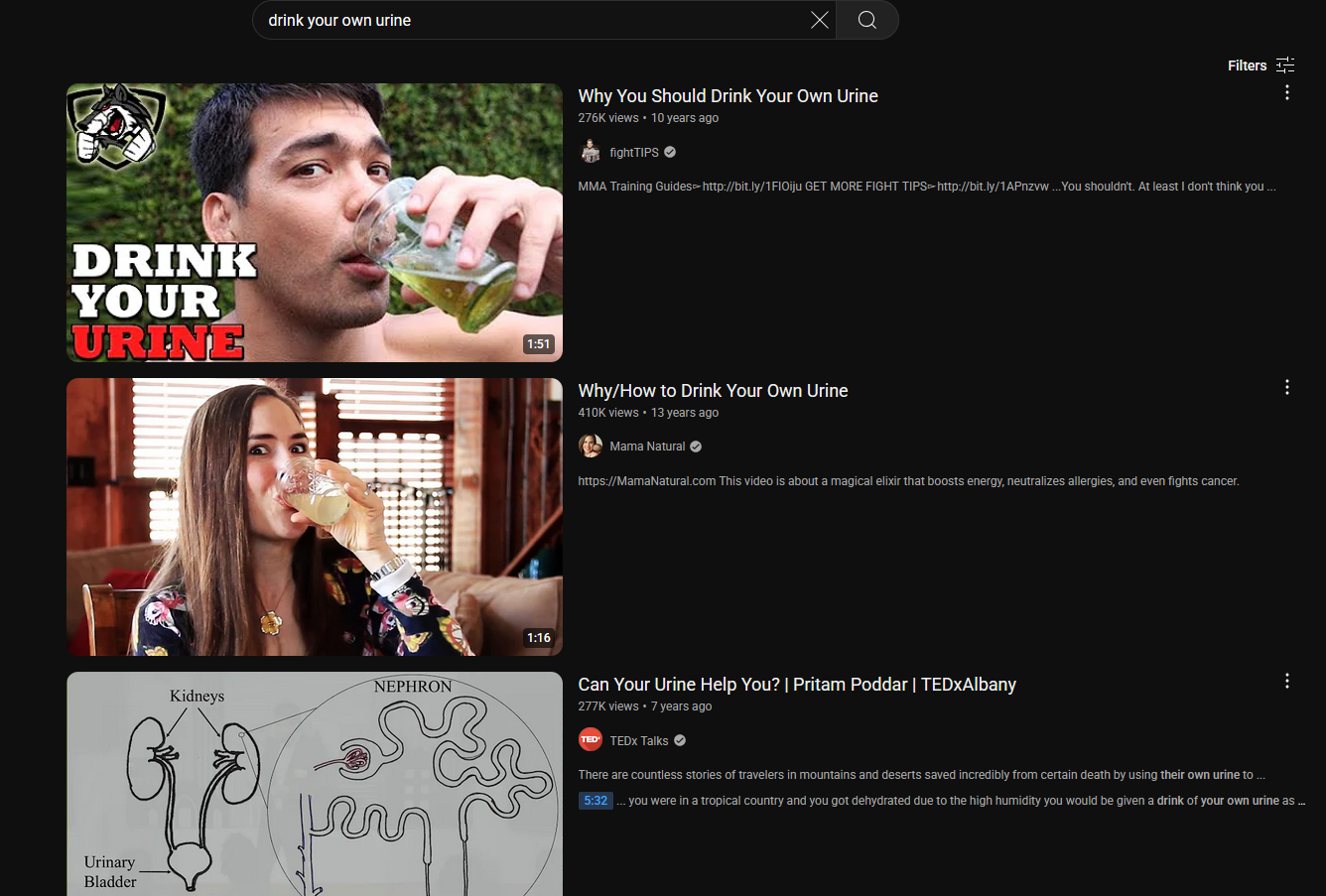Click the verified badge beside fightTIPS
The width and height of the screenshot is (1326, 896).
[670, 152]
